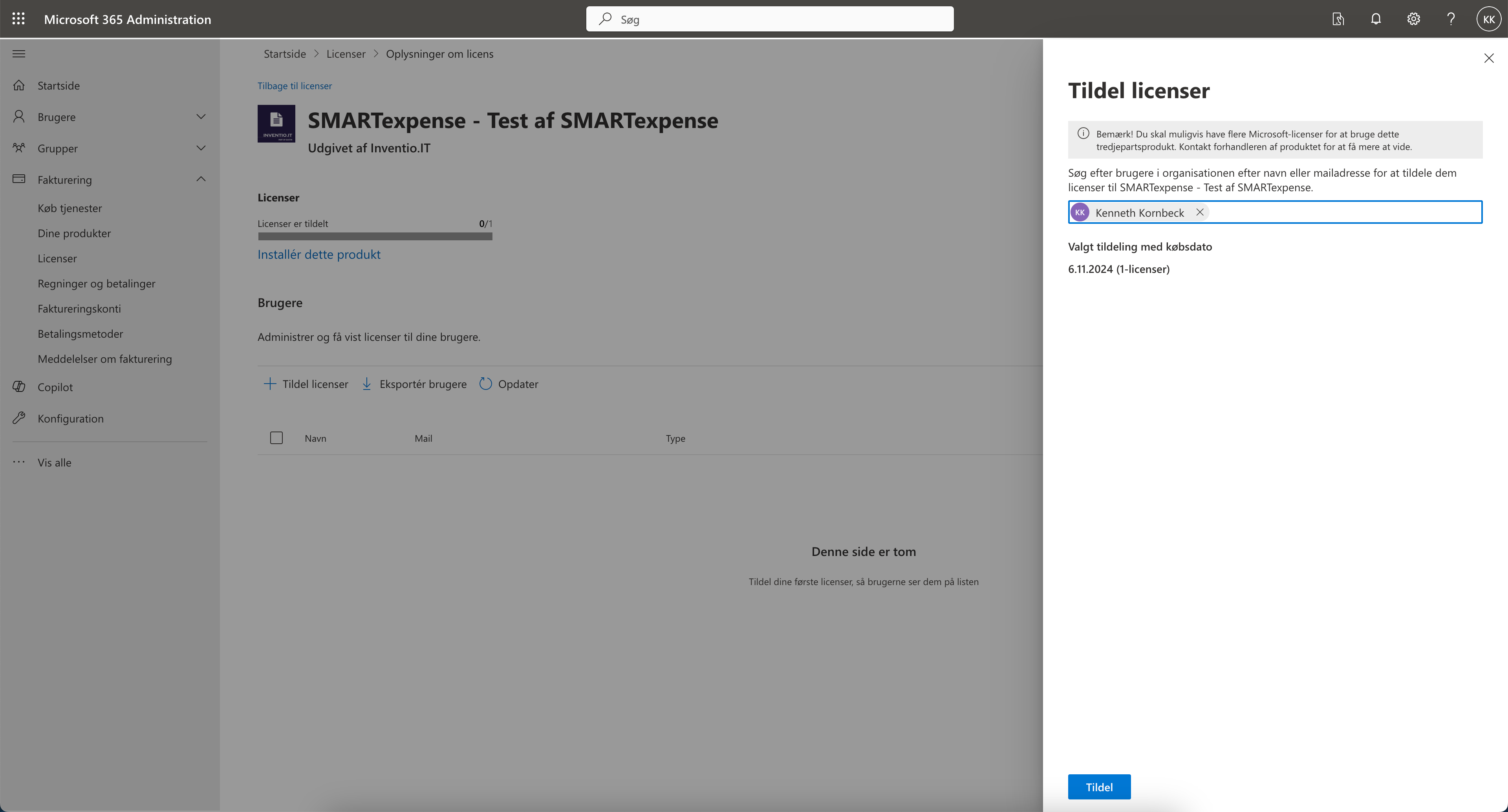
Task: Click the Copilot icon in sidebar
Action: 19,386
